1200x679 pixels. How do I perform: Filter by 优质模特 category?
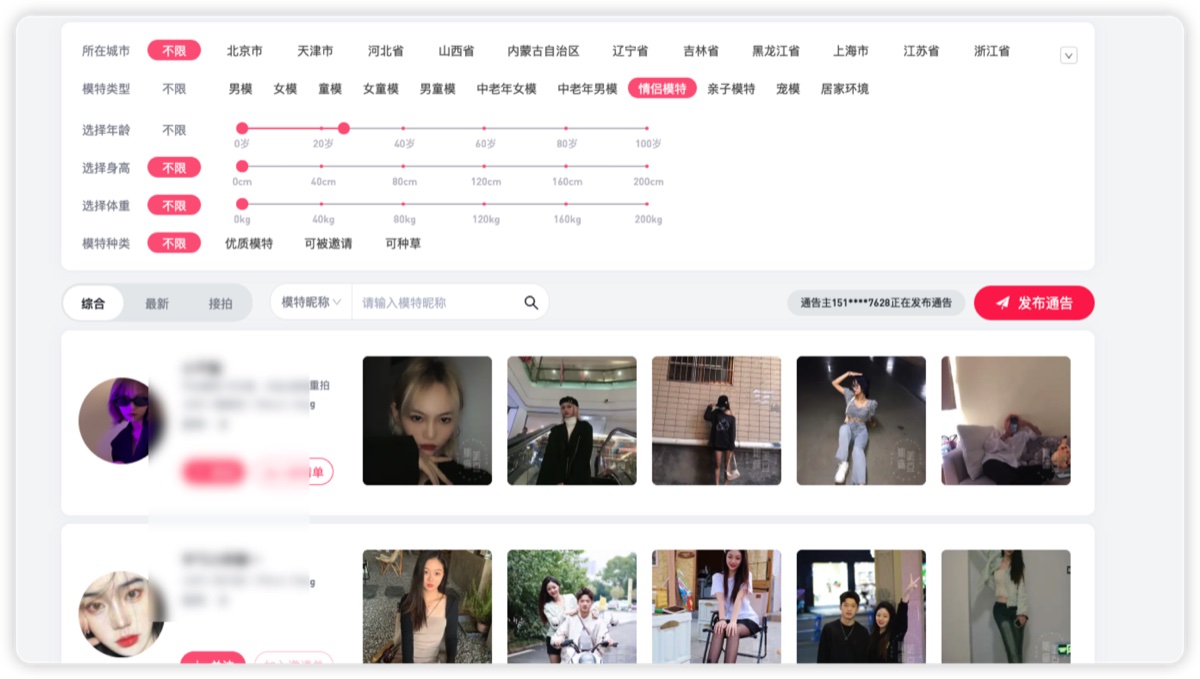pos(249,243)
